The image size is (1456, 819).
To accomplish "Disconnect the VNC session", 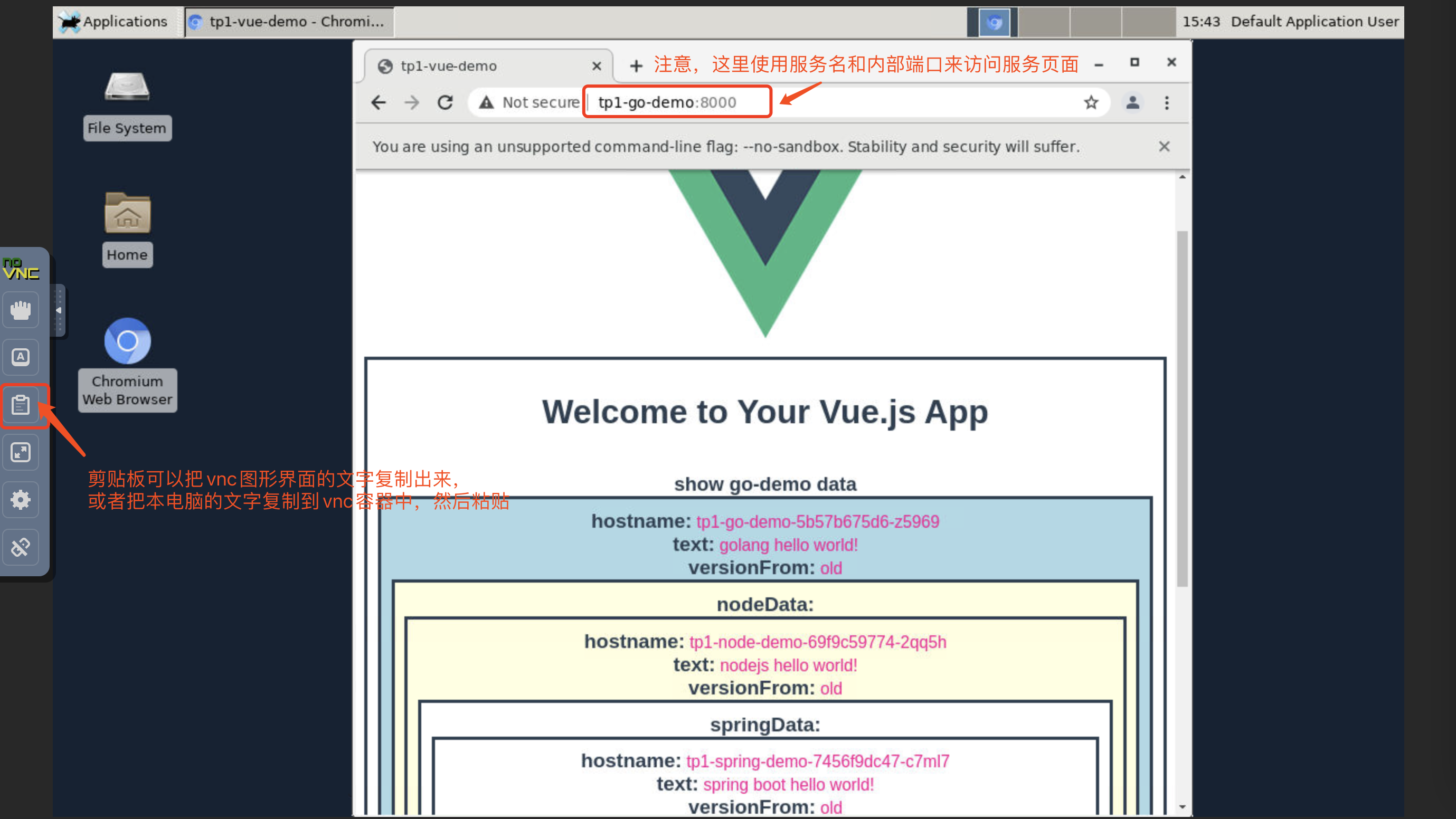I will 21,547.
